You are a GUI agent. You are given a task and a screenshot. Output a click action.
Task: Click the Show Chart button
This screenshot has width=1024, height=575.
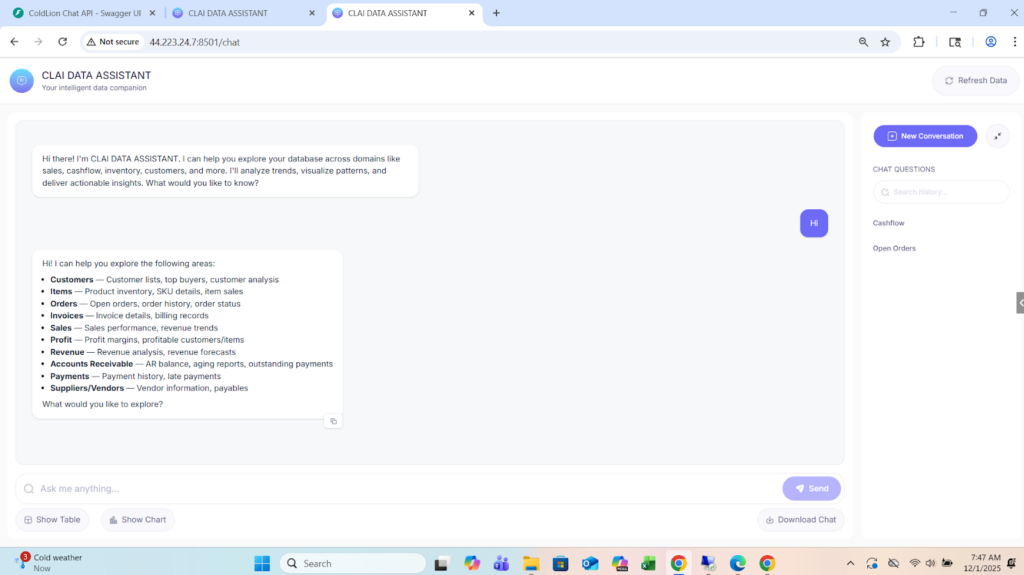(x=138, y=520)
